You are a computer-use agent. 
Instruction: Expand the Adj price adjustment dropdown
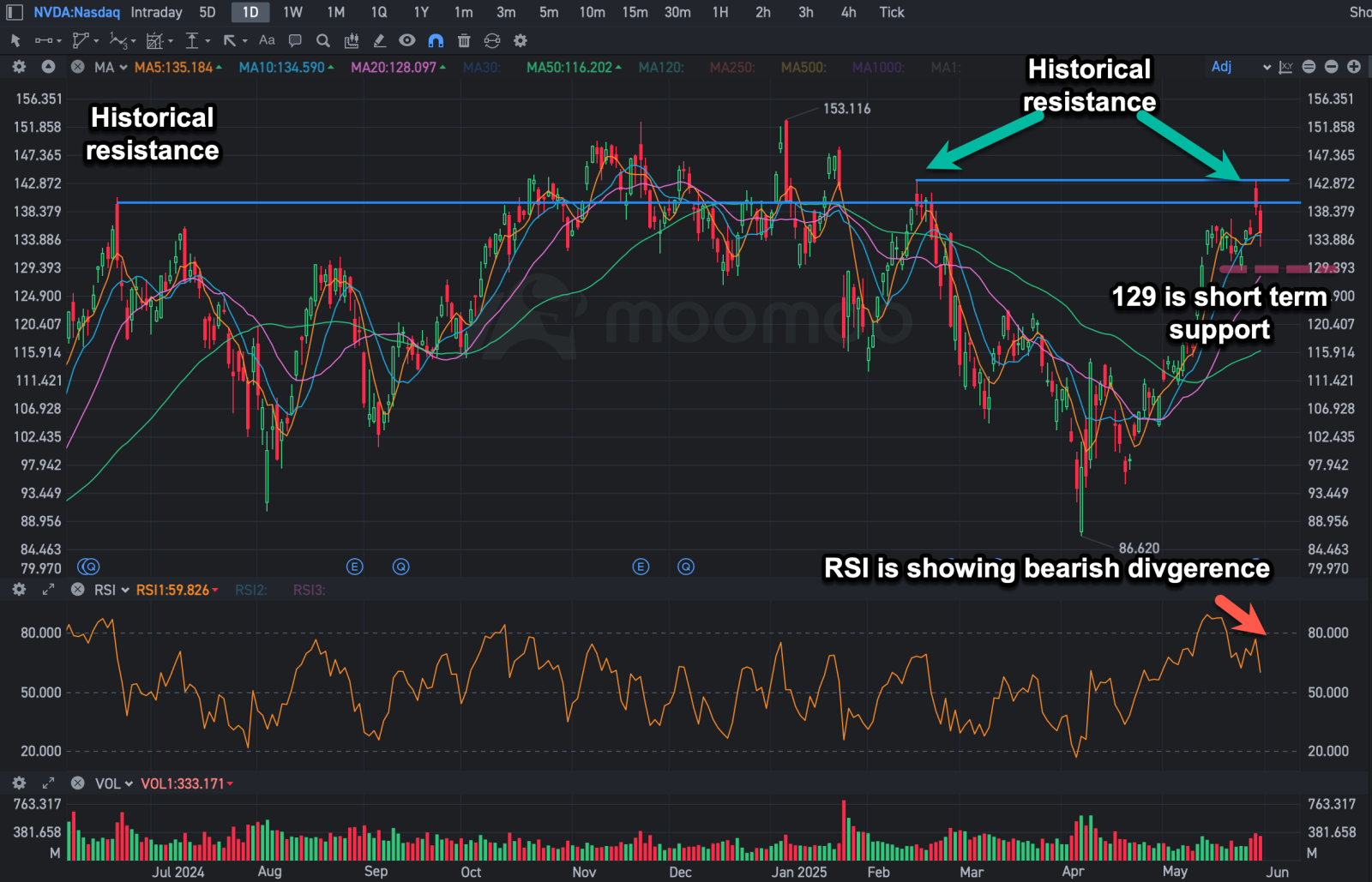(x=1240, y=67)
